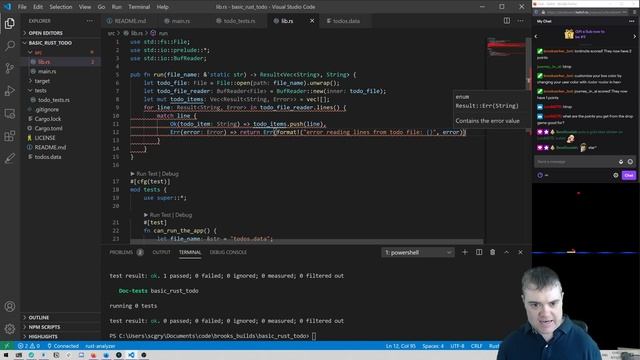Image resolution: width=640 pixels, height=360 pixels.
Task: Split the editor to the right
Action: pos(507,21)
